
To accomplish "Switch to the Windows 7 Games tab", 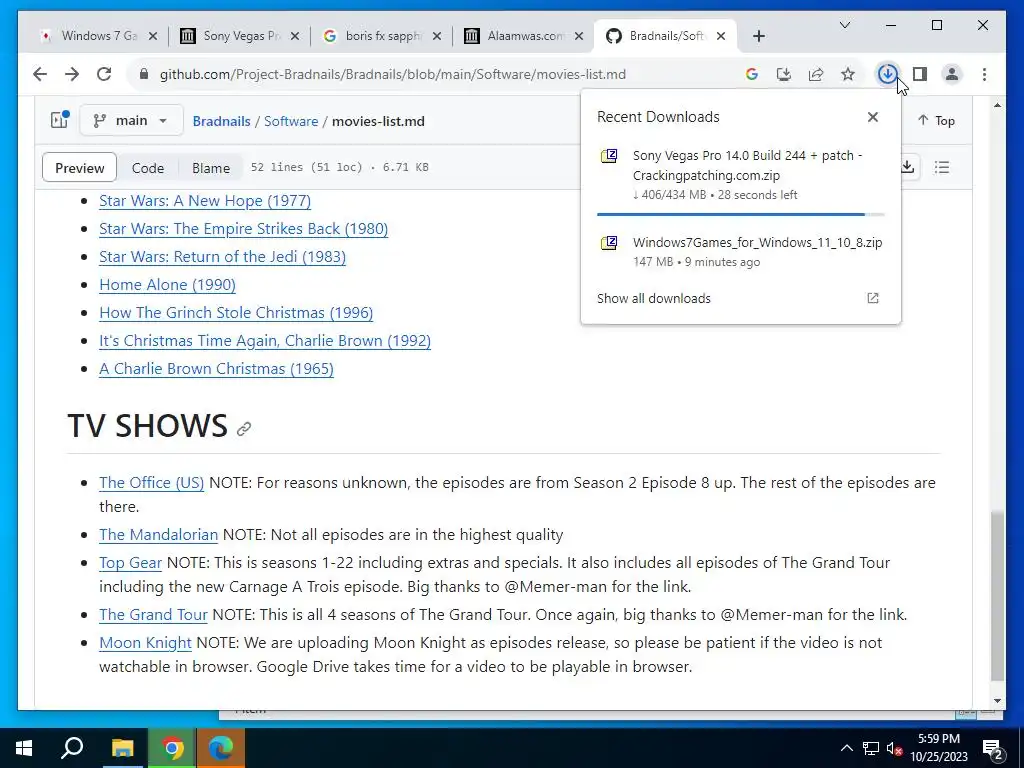I will click(98, 36).
